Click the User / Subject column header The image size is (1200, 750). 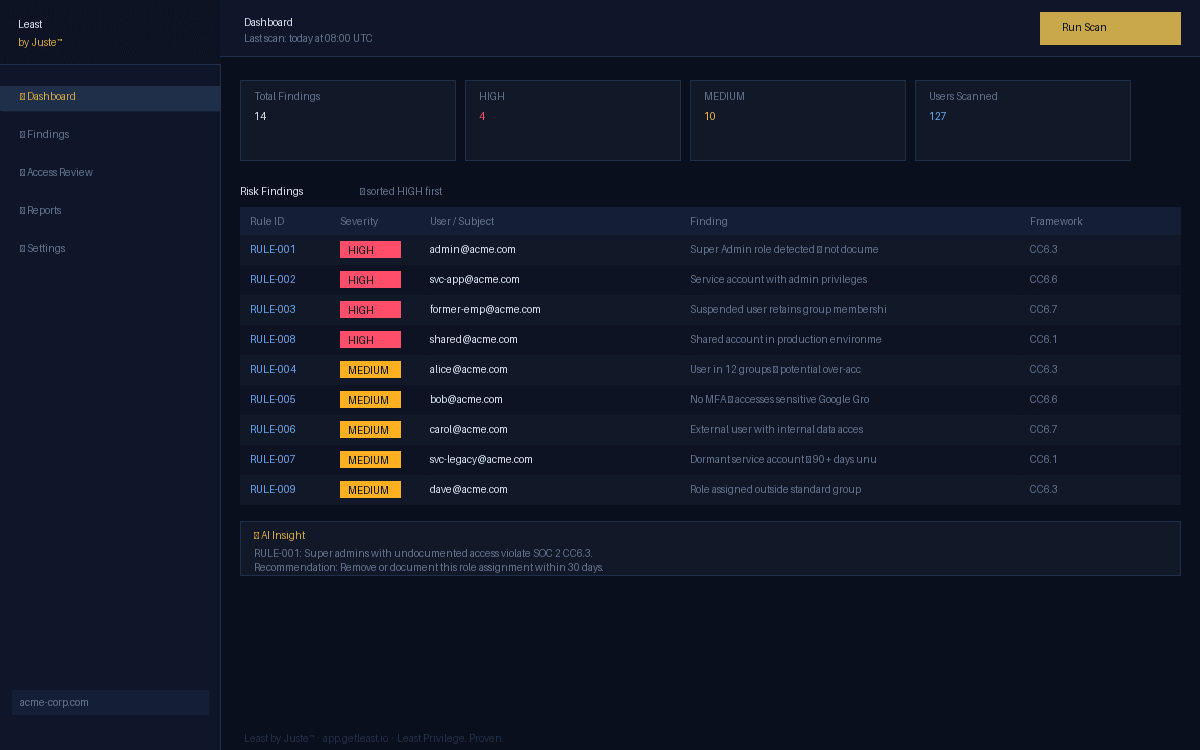(462, 221)
